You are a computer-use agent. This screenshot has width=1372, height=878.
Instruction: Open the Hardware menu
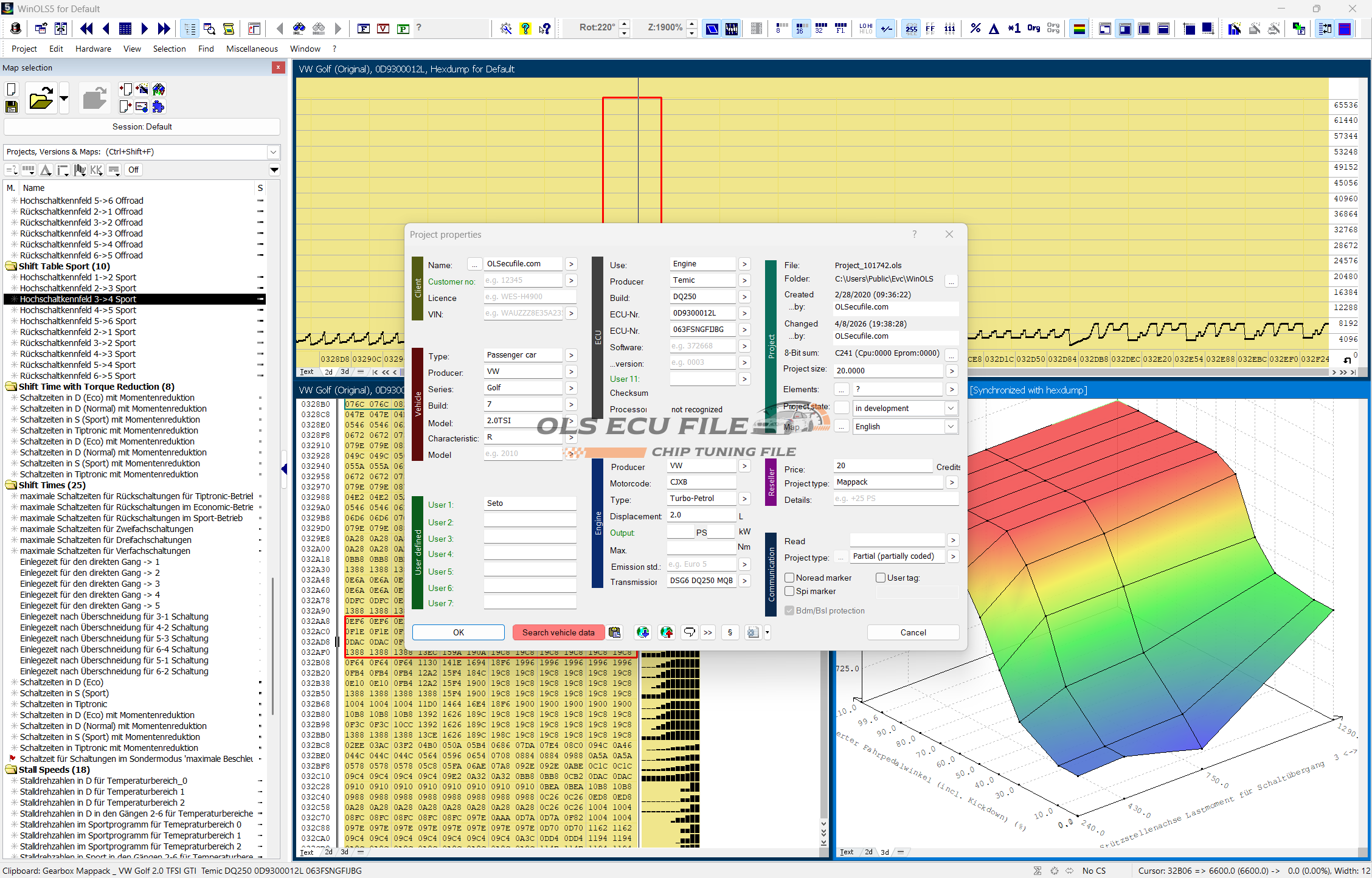coord(93,49)
